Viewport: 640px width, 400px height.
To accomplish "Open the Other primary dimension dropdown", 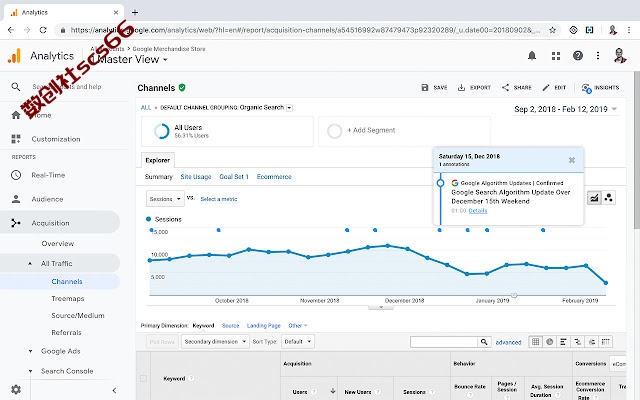I will [x=298, y=325].
